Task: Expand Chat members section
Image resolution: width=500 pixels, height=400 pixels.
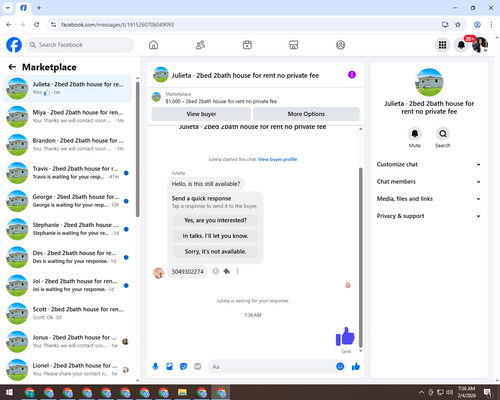Action: coord(429,182)
